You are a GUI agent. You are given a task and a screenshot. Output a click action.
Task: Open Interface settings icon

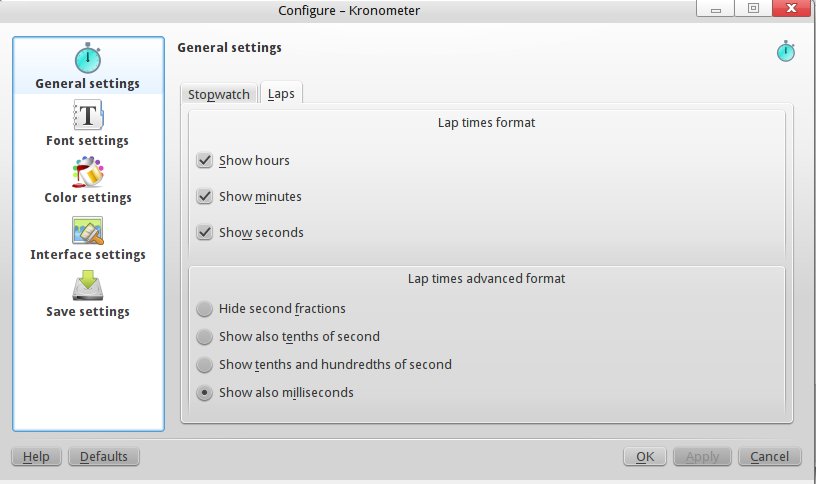pyautogui.click(x=87, y=229)
